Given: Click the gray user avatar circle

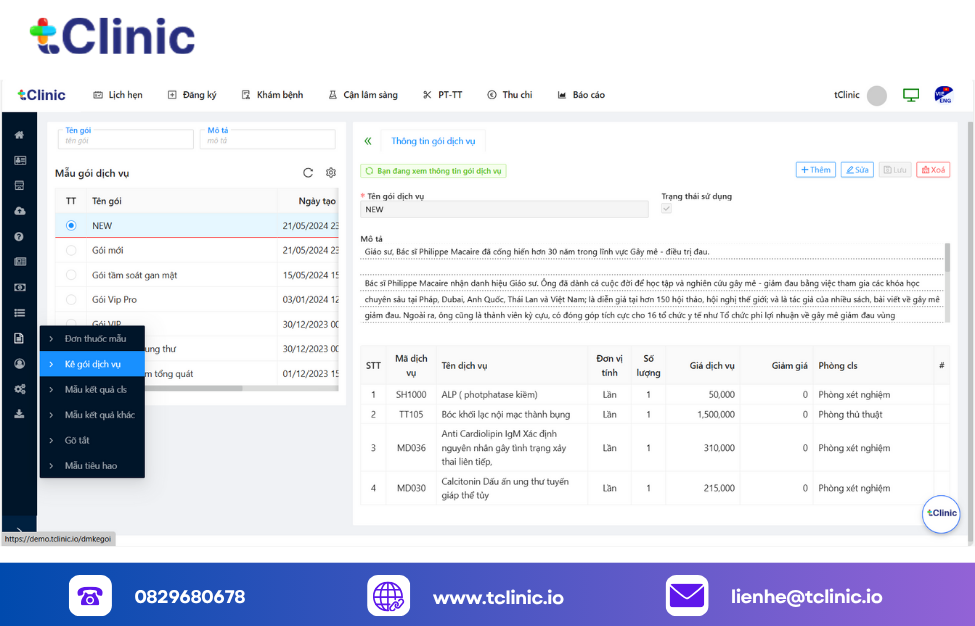Looking at the screenshot, I should tap(877, 96).
